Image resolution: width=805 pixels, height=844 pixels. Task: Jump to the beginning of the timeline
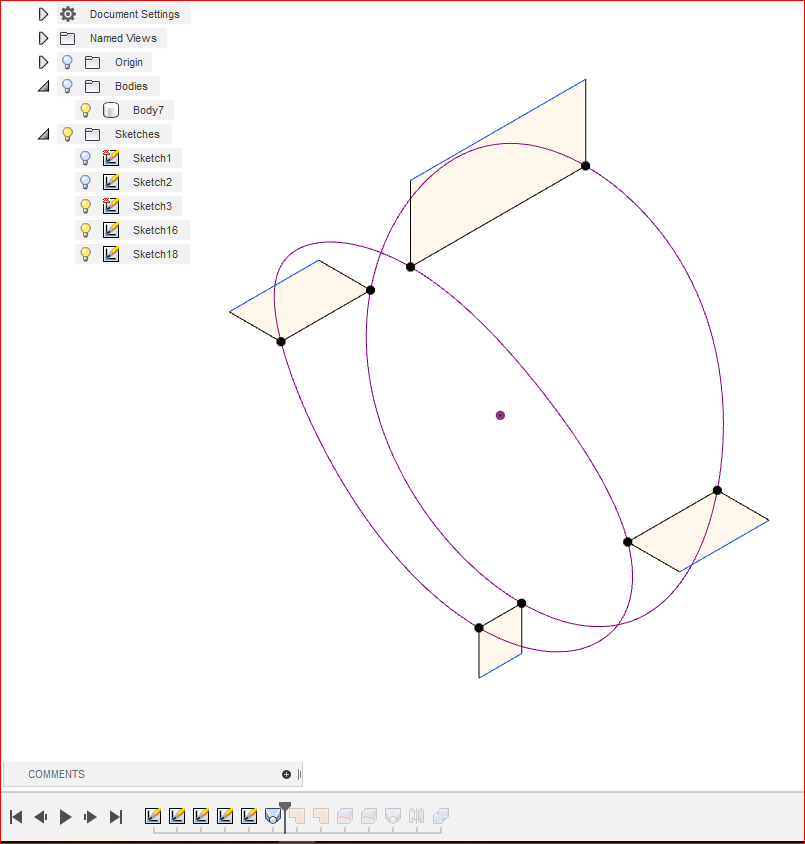[x=16, y=817]
